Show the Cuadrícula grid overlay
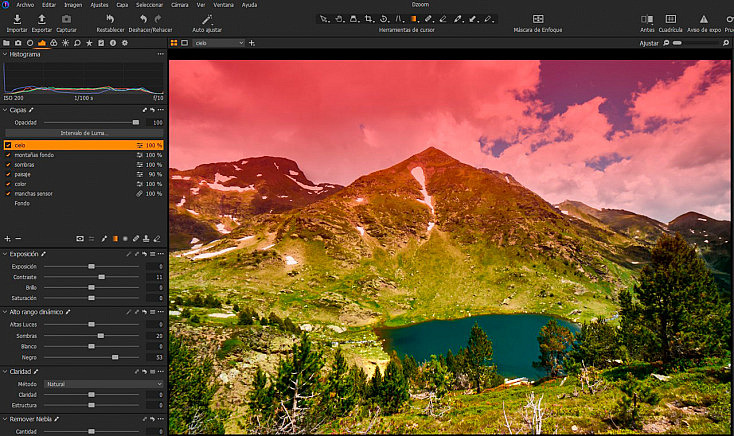This screenshot has width=734, height=436. coord(670,19)
